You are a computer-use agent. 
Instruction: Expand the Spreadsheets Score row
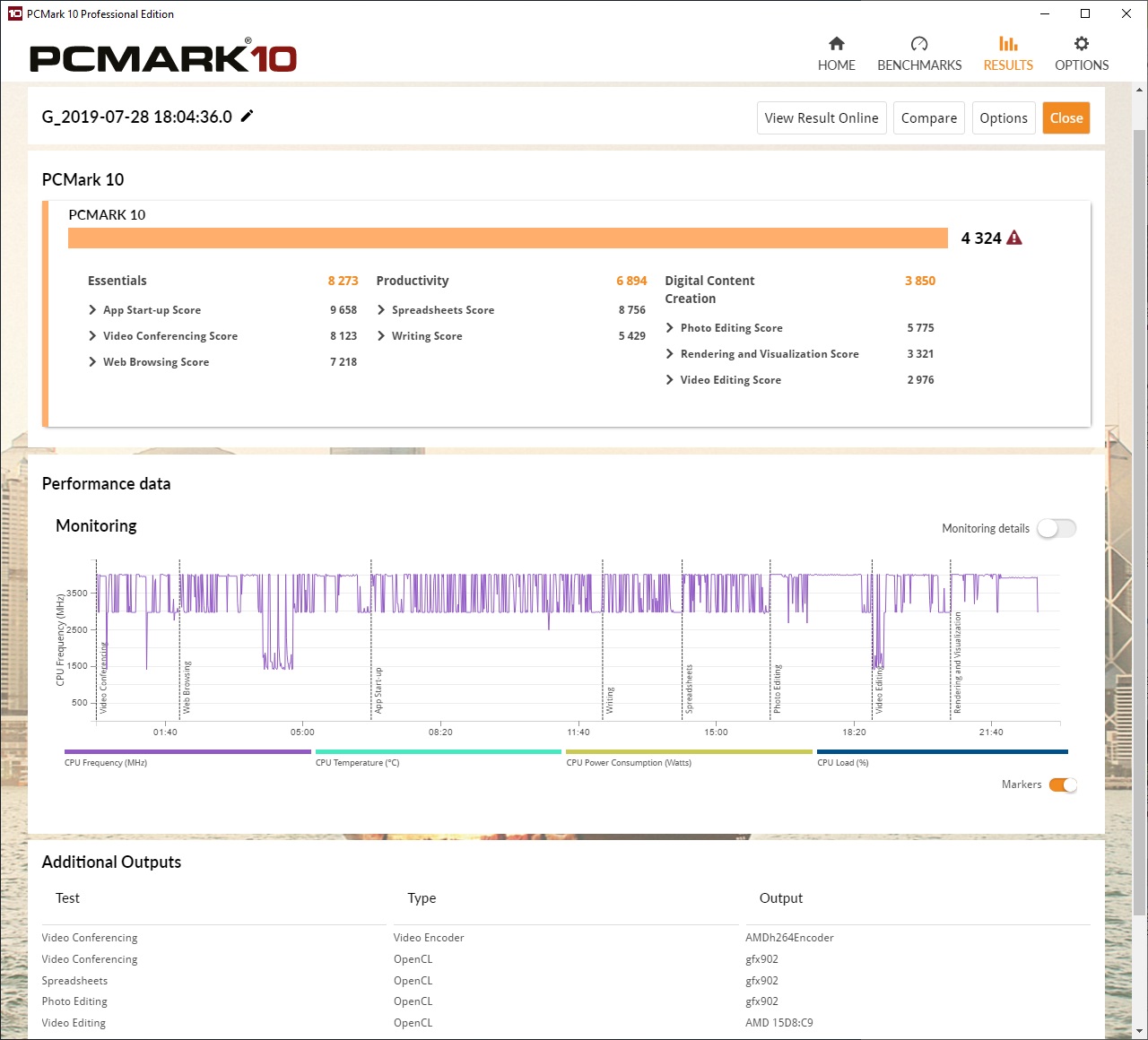(x=381, y=310)
